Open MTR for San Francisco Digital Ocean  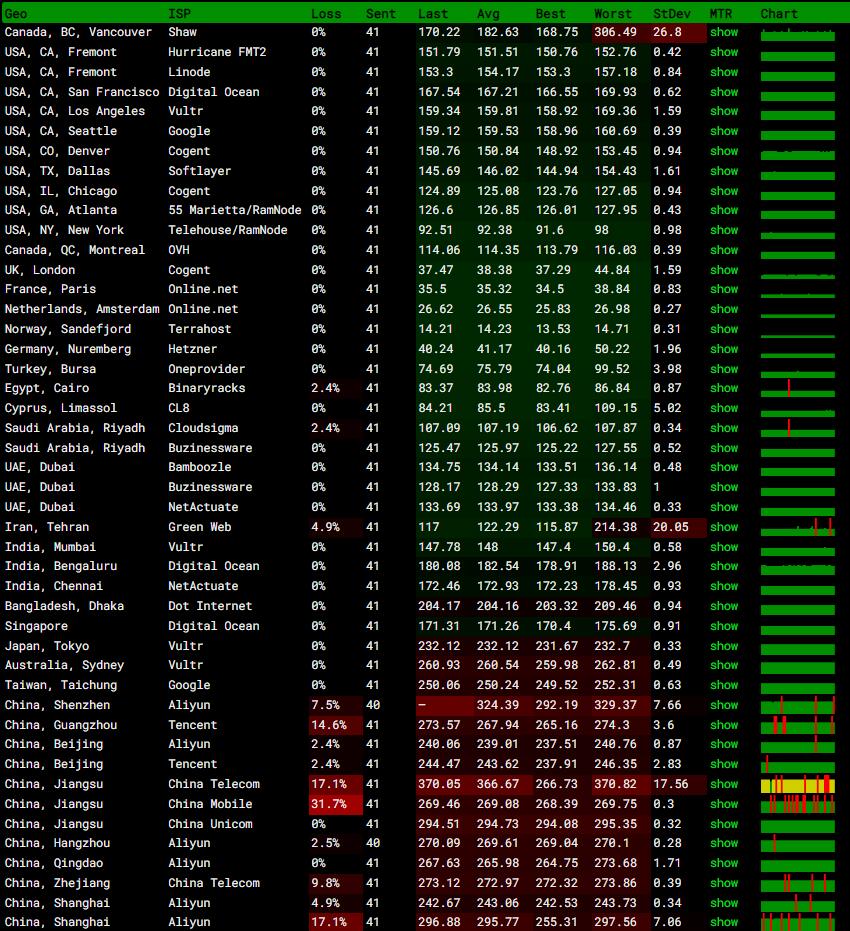[724, 92]
